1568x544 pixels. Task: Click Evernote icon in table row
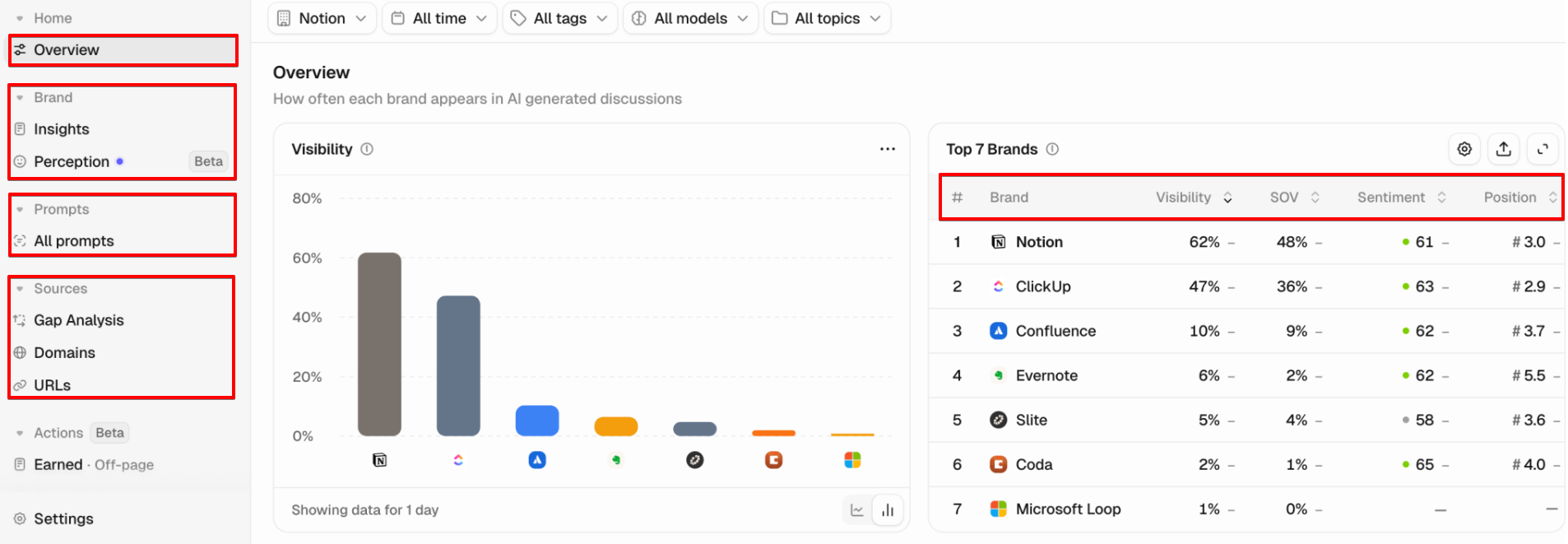click(998, 375)
